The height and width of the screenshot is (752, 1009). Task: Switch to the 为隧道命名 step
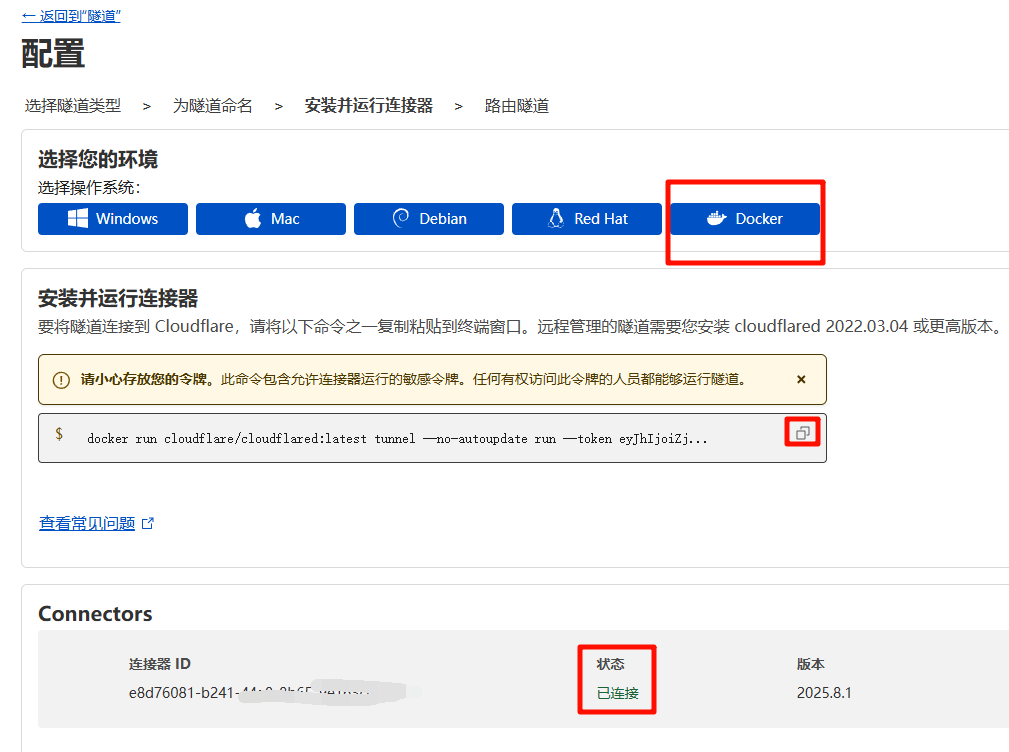(x=213, y=106)
